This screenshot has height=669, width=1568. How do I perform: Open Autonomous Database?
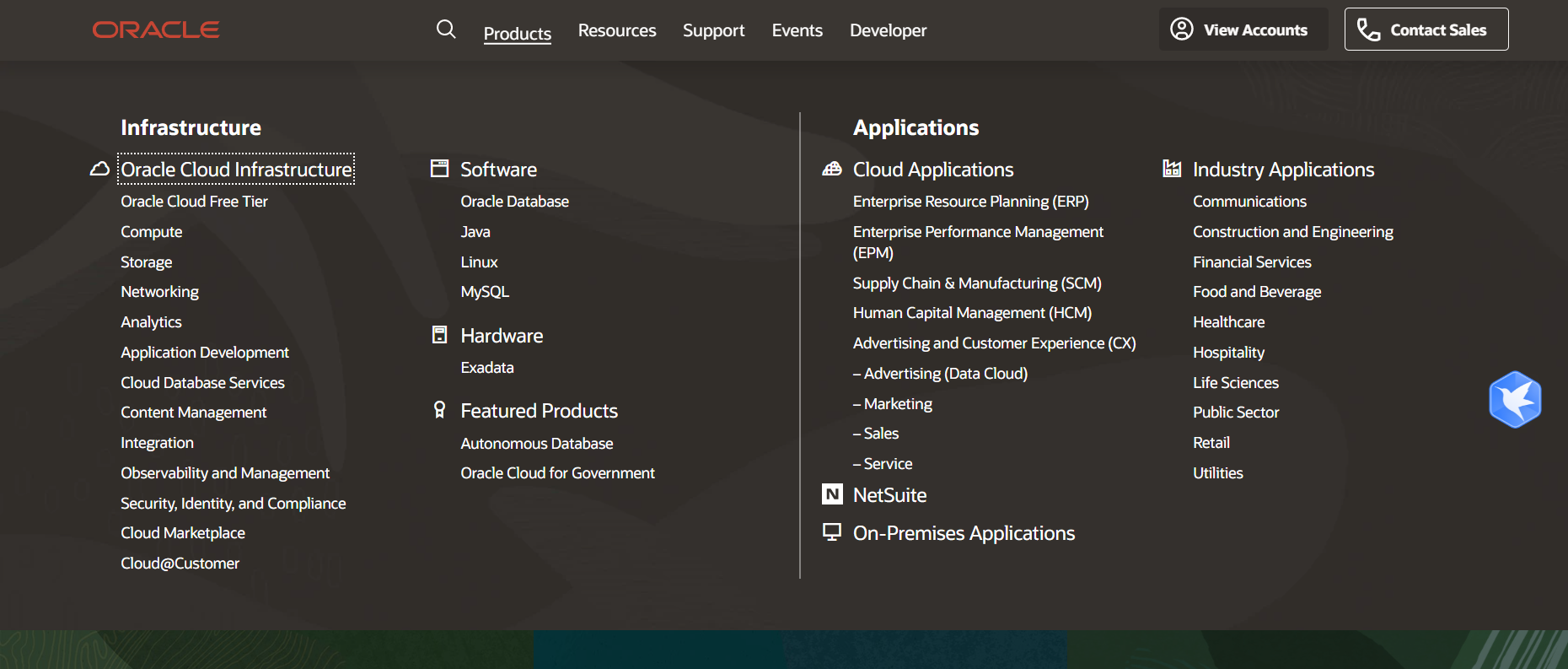coord(537,444)
